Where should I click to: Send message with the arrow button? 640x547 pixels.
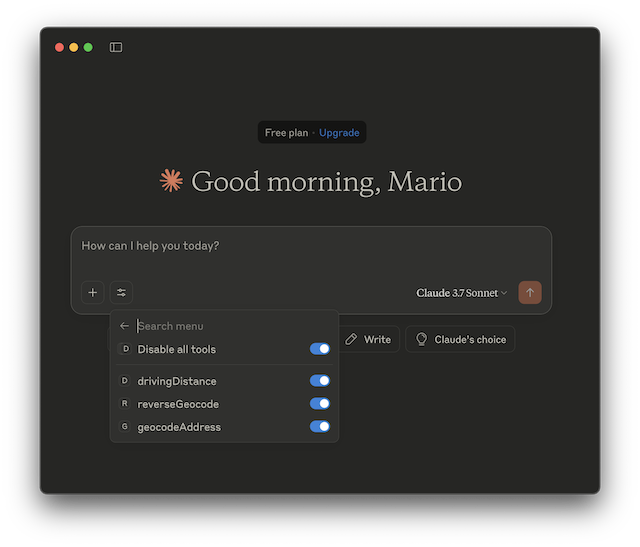tap(530, 292)
